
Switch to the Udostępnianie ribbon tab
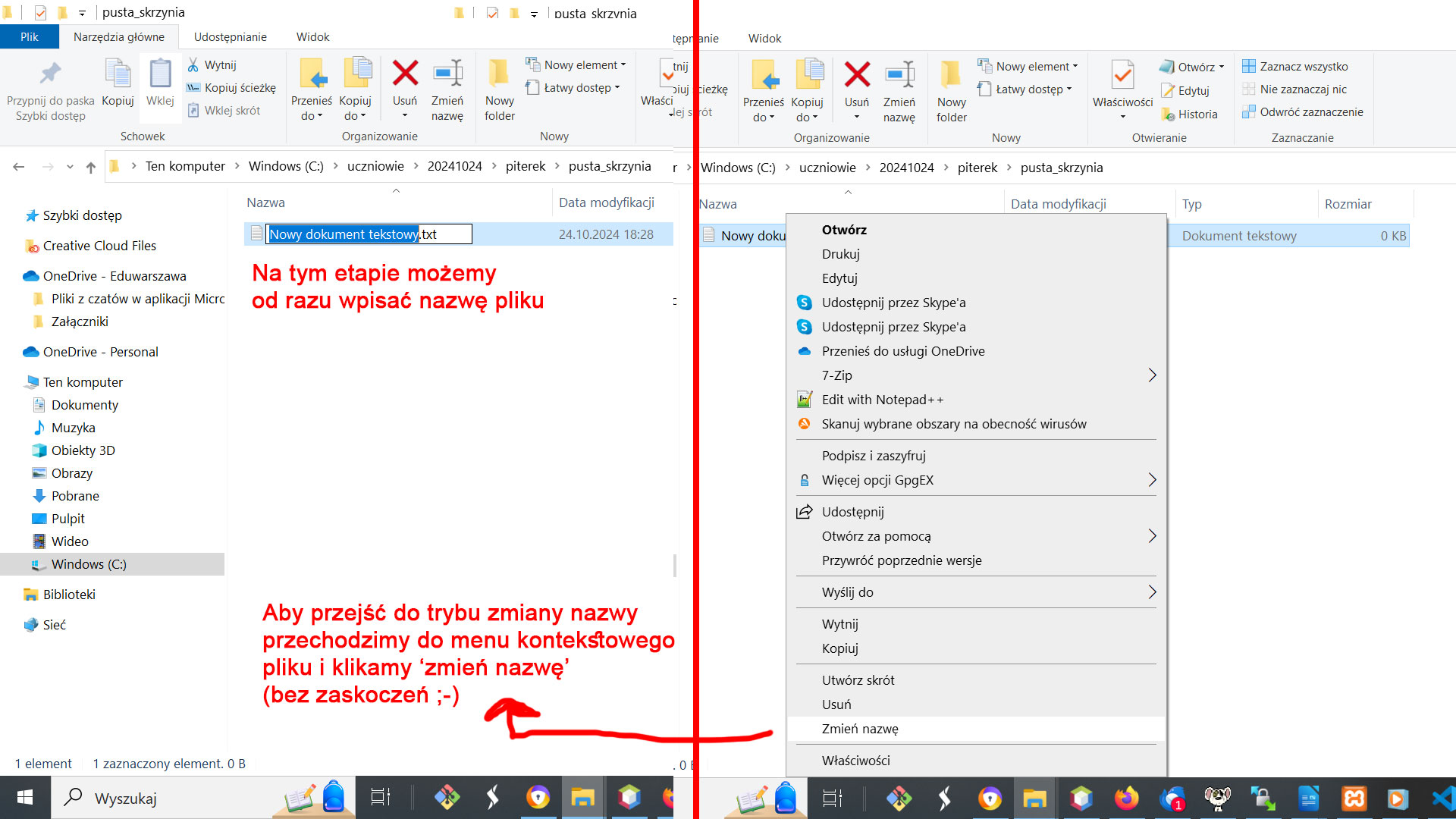point(230,37)
